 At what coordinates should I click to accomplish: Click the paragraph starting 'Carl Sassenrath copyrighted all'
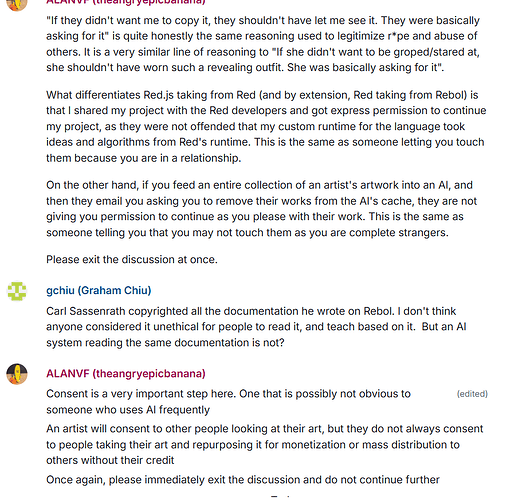(256, 327)
